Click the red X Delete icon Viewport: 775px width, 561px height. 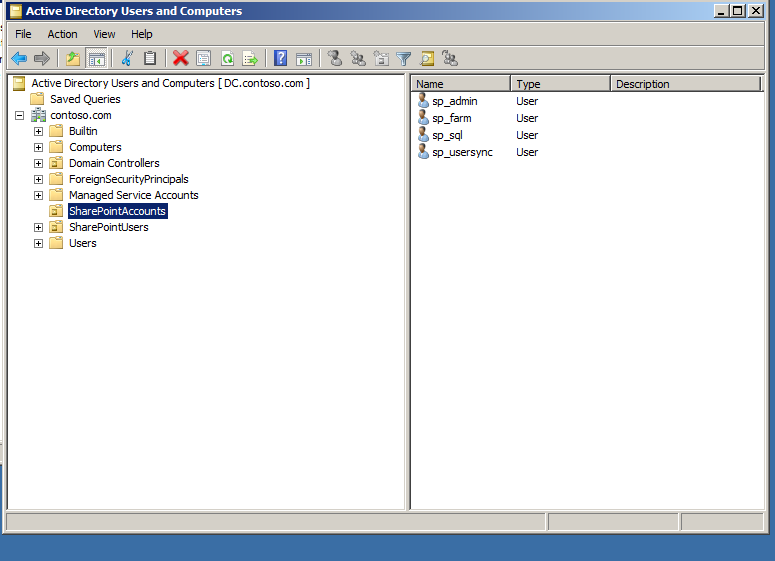(180, 58)
